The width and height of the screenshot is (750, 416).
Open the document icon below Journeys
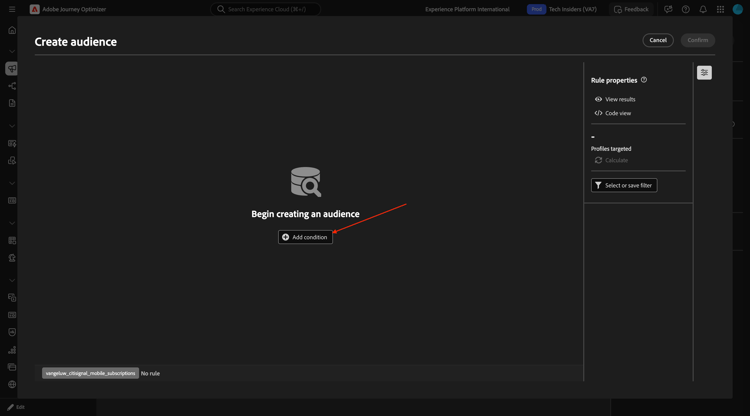[x=12, y=103]
